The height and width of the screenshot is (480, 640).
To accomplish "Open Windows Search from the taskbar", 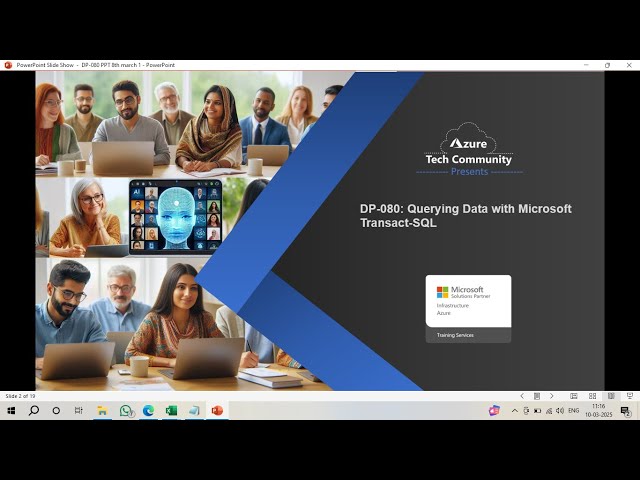I will point(33,411).
